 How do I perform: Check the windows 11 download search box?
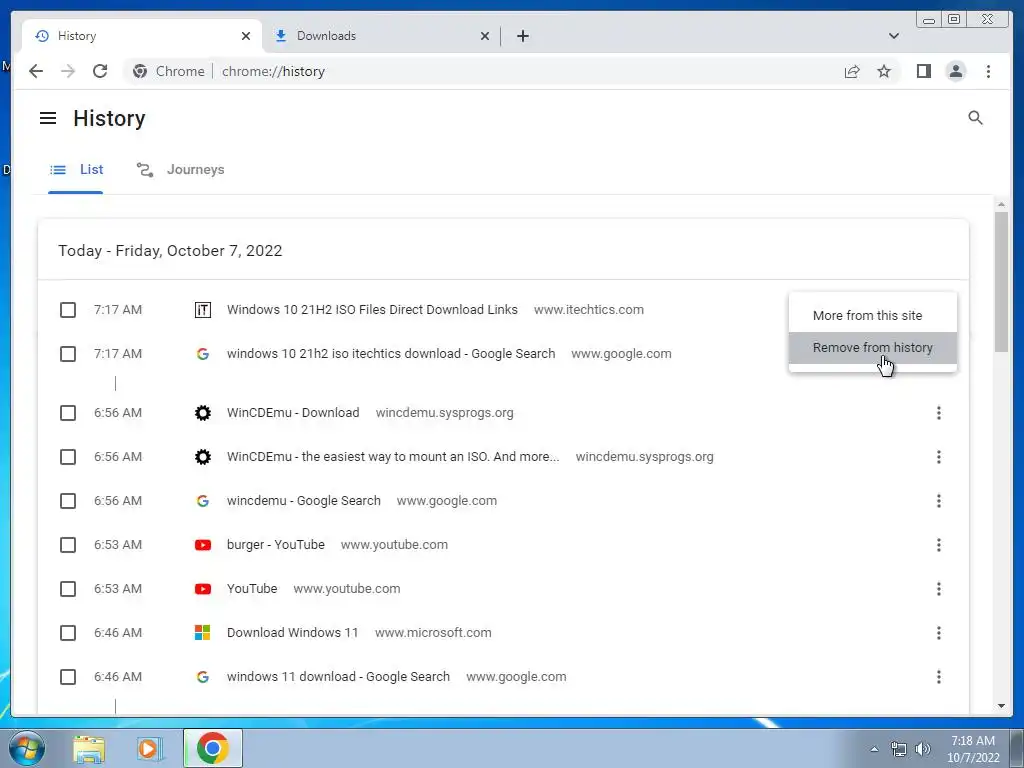pyautogui.click(x=68, y=677)
